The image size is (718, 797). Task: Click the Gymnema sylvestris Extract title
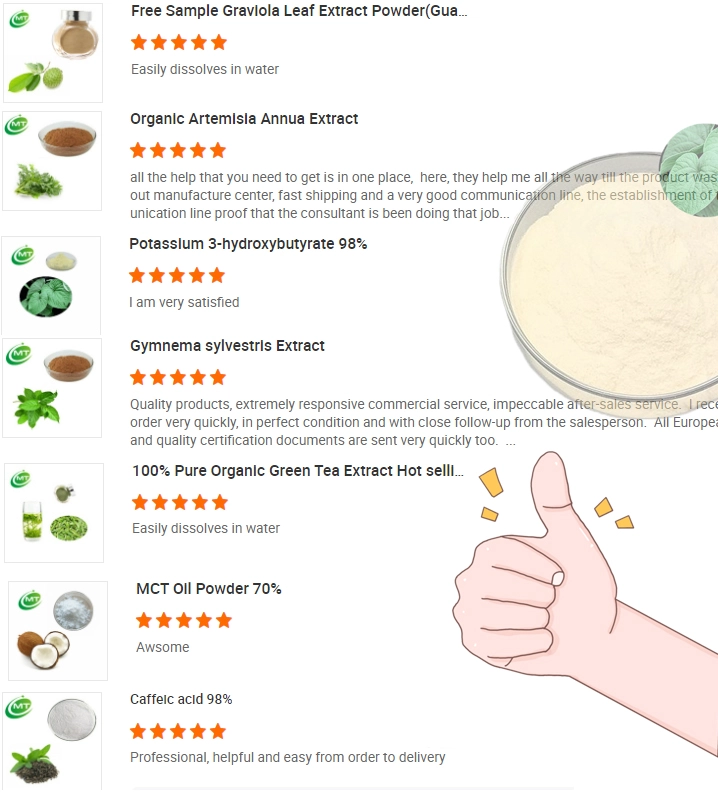[227, 346]
